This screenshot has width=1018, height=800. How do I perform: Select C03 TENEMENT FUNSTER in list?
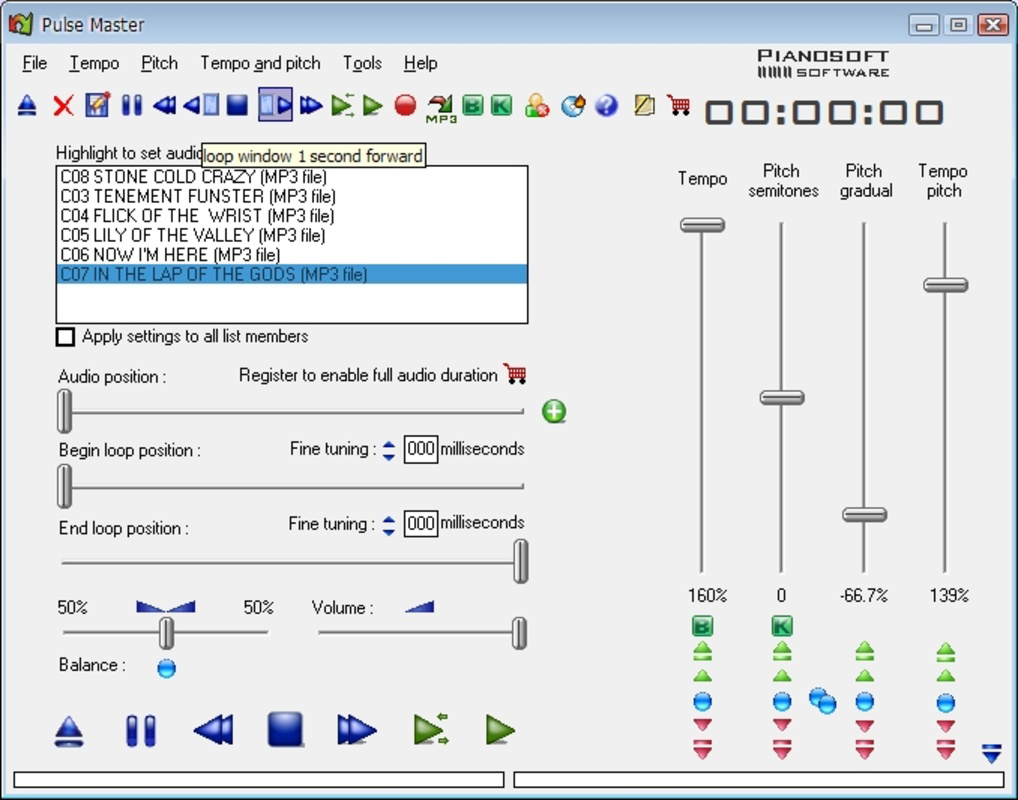pyautogui.click(x=292, y=196)
